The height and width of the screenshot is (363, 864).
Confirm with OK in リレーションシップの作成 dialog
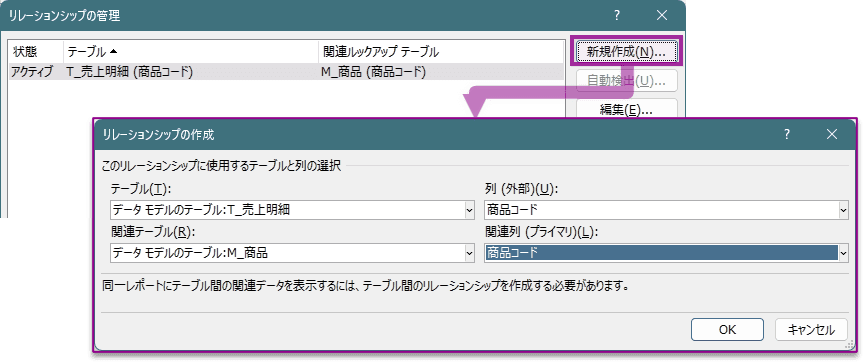727,330
